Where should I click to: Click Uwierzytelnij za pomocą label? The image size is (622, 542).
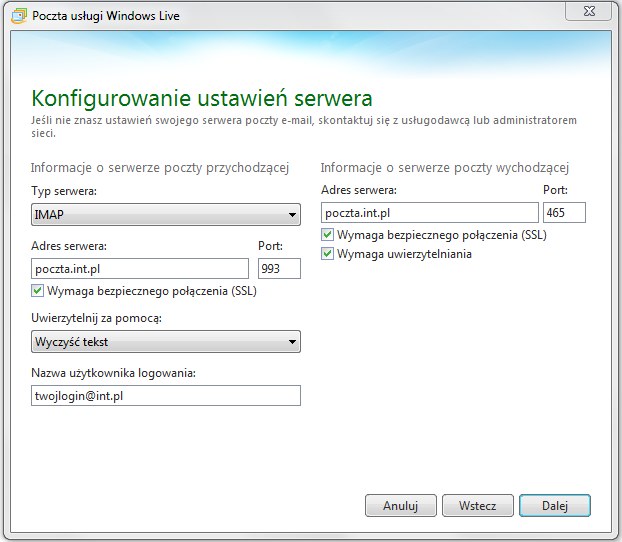(x=96, y=318)
